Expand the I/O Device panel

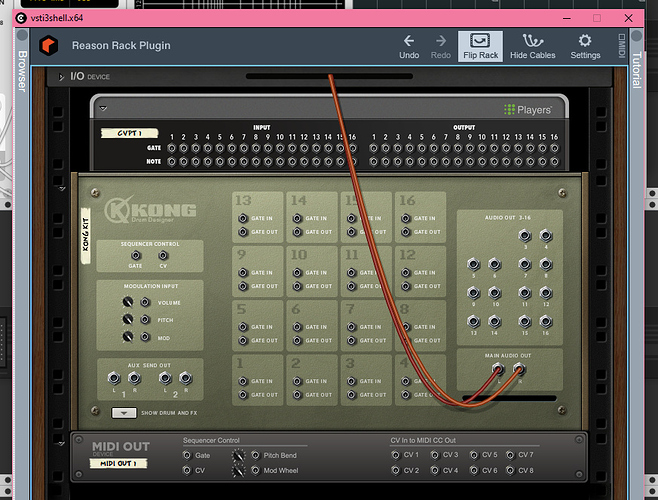point(61,77)
